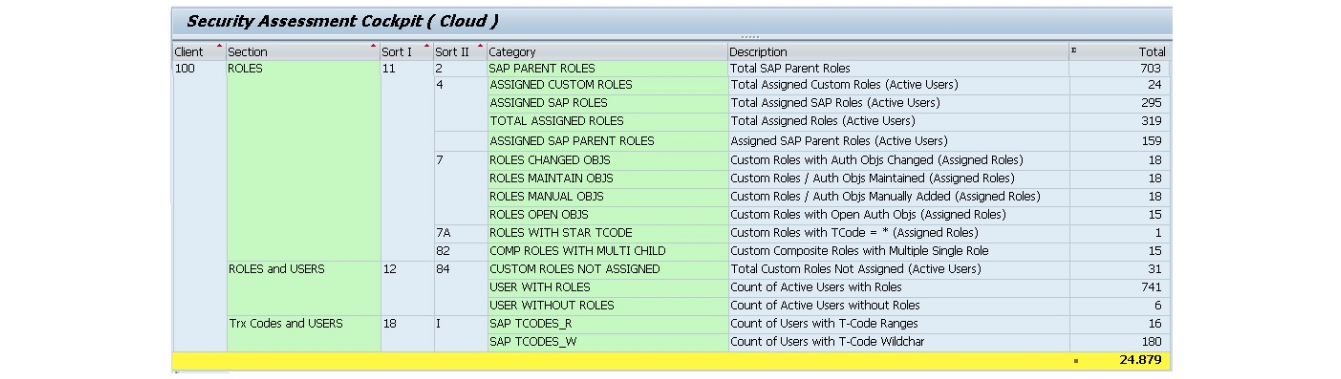This screenshot has height=379, width=1341.
Task: Select the Total column header
Action: click(1119, 51)
